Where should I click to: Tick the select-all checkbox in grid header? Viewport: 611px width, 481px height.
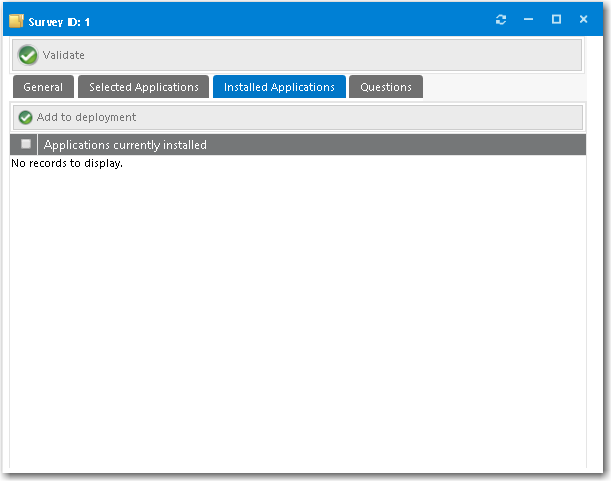[x=26, y=145]
